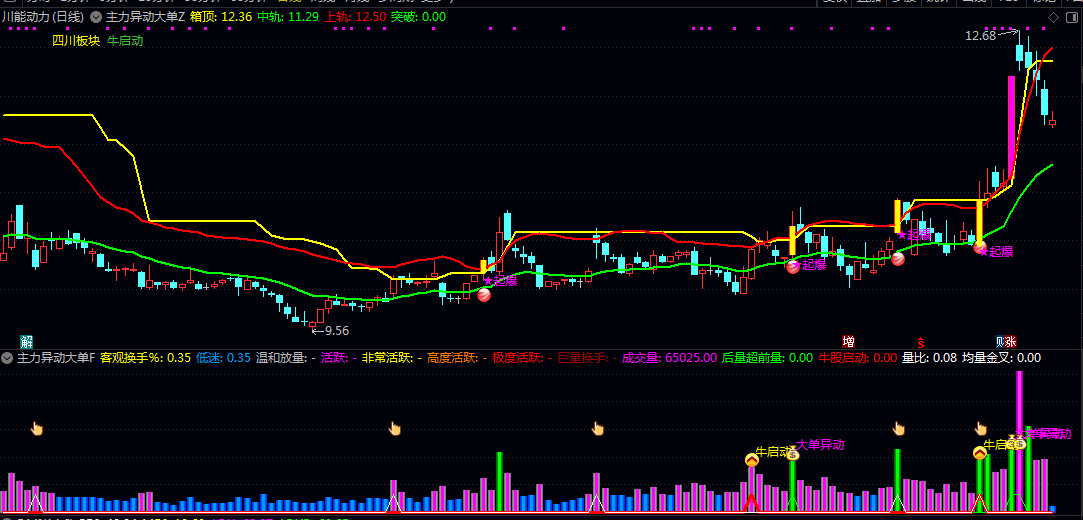
Task: Toggle the side panel layout icon
Action: (1072, 17)
